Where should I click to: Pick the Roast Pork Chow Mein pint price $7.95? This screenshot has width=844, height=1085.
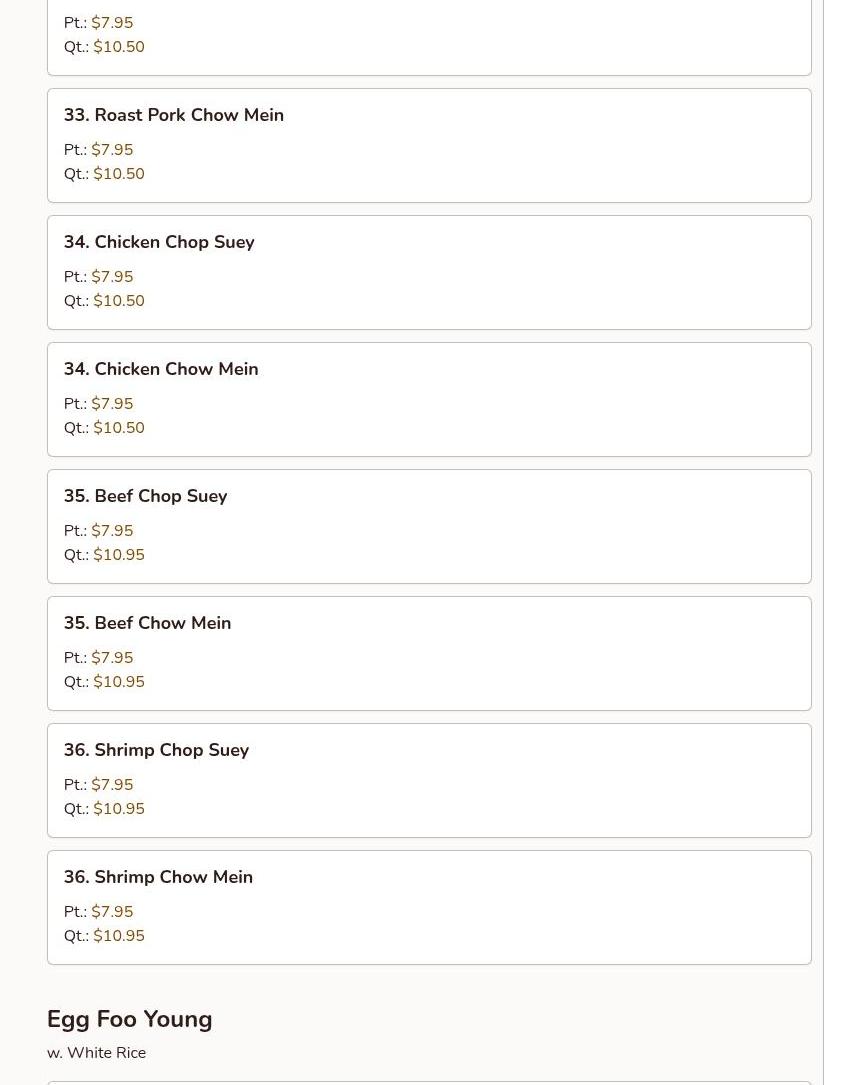coord(112,149)
